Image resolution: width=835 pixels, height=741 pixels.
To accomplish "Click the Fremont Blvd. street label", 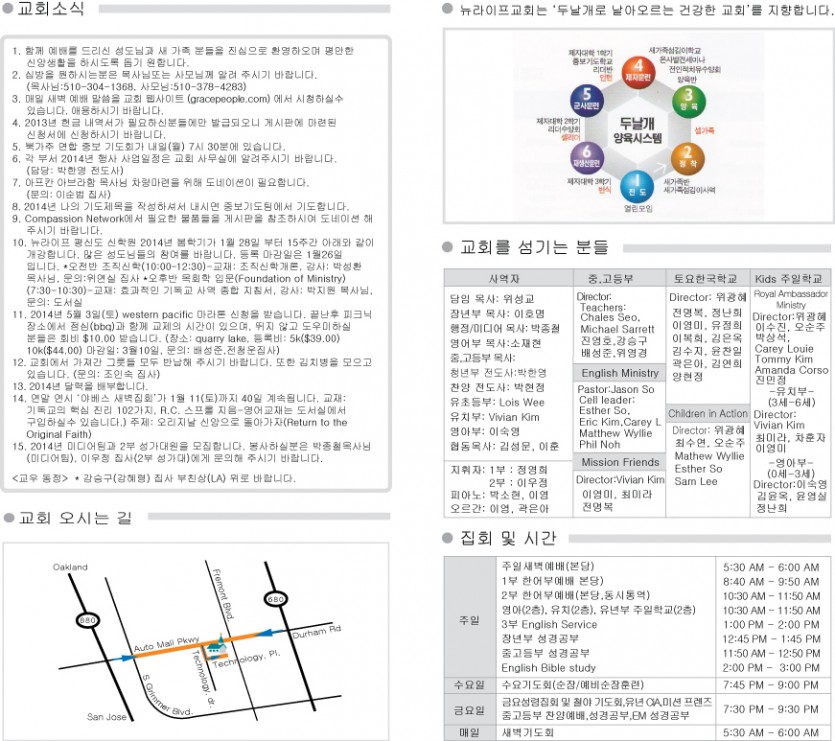I will [x=223, y=595].
